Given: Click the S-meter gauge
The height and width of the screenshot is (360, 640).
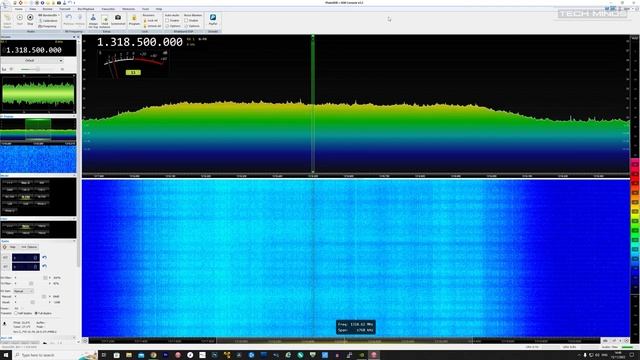Looking at the screenshot, I should point(133,64).
